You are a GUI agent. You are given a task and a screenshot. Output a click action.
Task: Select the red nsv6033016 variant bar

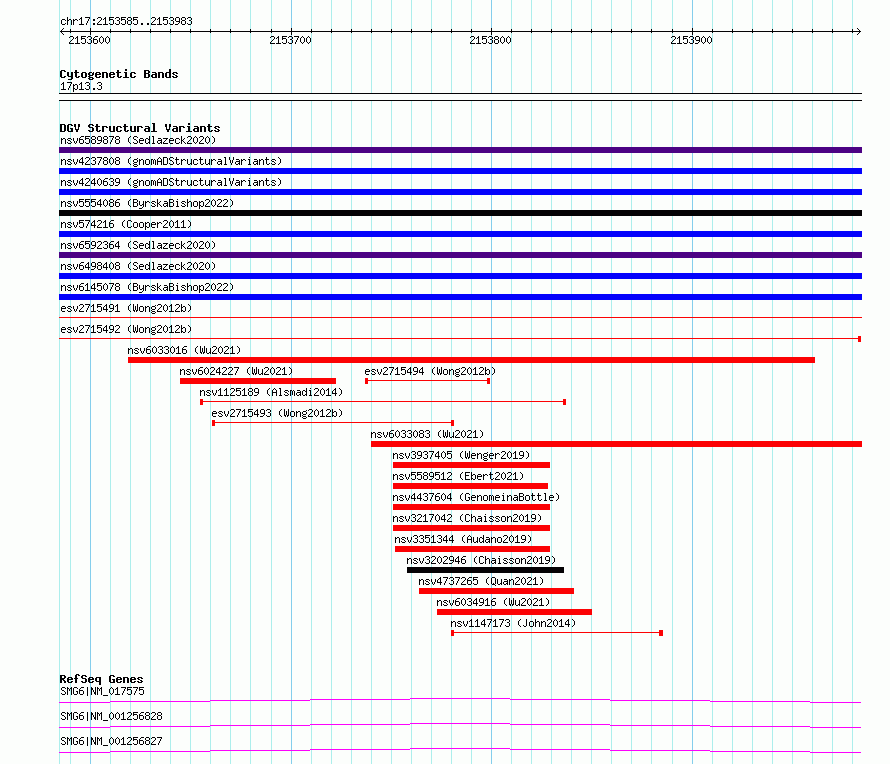[471, 360]
